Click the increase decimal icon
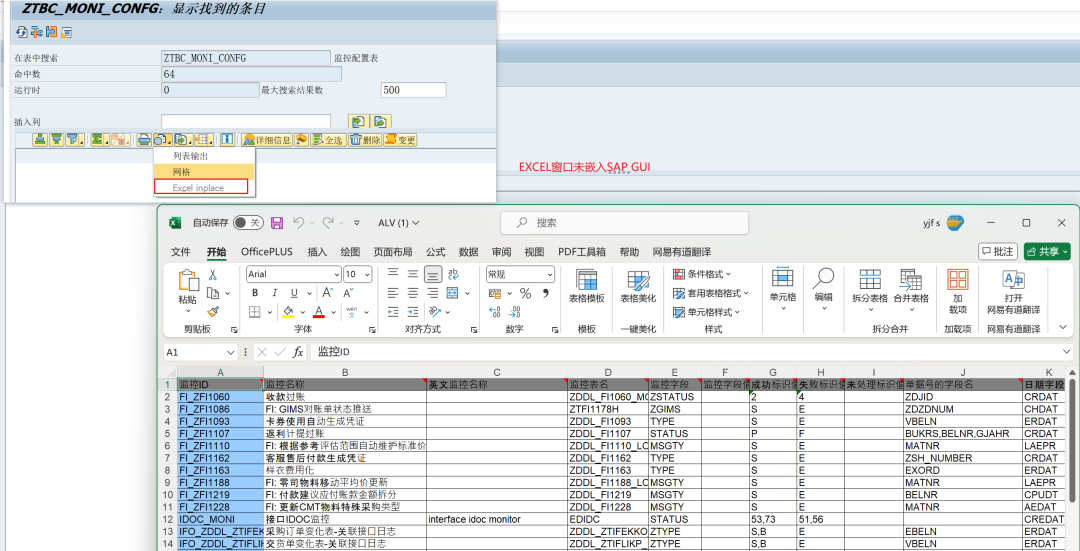Image resolution: width=1080 pixels, height=551 pixels. [x=495, y=312]
